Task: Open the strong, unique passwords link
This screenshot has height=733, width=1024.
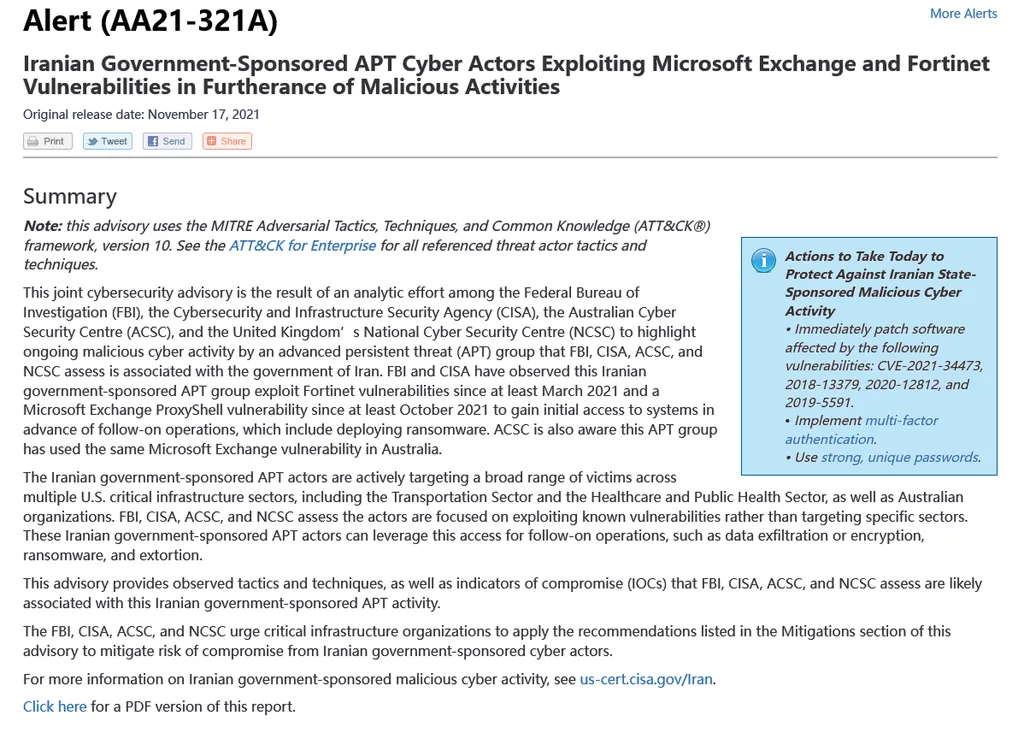Action: pyautogui.click(x=899, y=457)
